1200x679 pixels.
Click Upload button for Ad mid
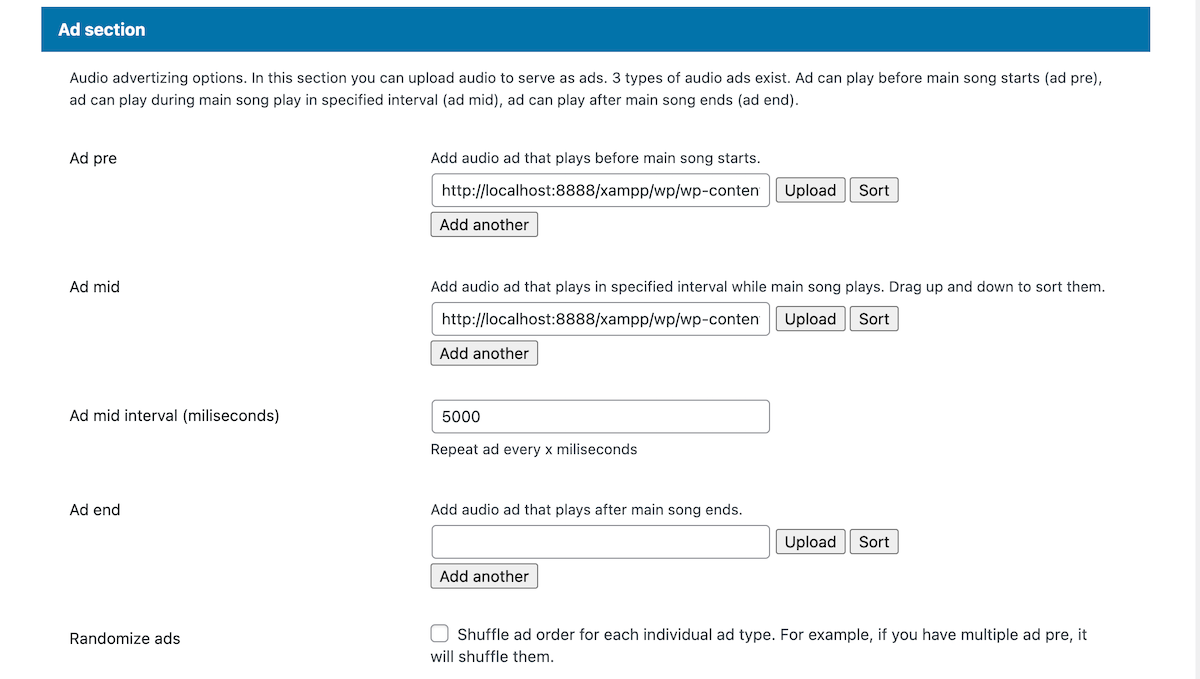[x=810, y=319]
